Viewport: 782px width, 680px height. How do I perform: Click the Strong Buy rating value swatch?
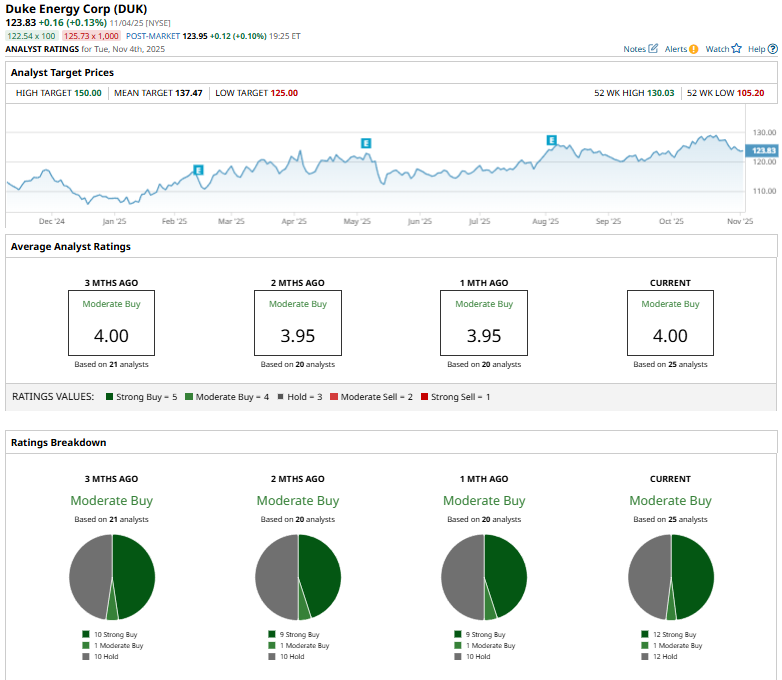(x=108, y=397)
